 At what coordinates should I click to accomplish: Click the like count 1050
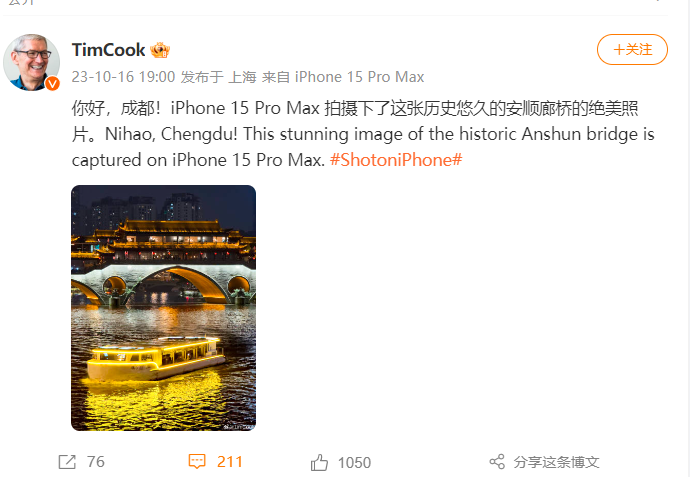[354, 462]
